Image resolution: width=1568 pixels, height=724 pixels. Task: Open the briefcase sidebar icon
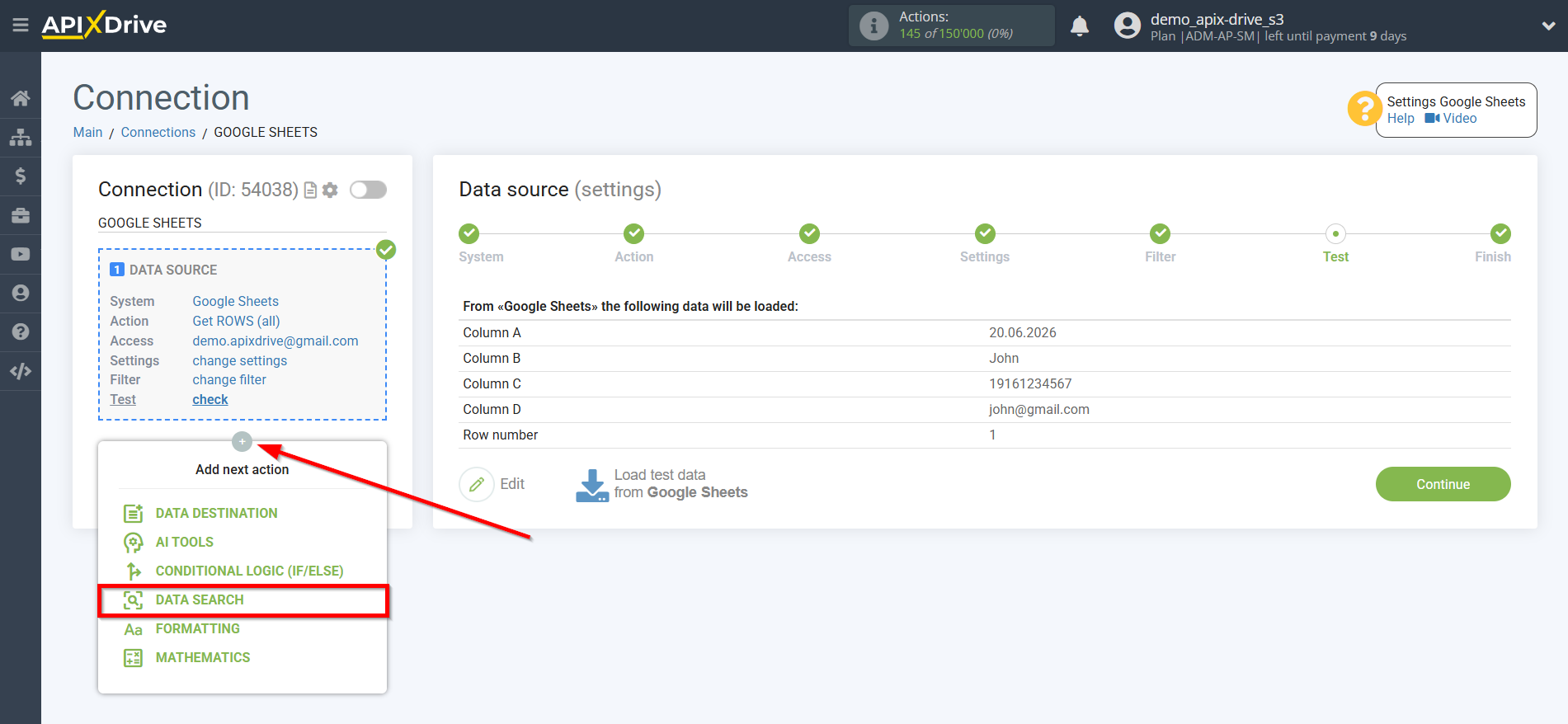21,215
